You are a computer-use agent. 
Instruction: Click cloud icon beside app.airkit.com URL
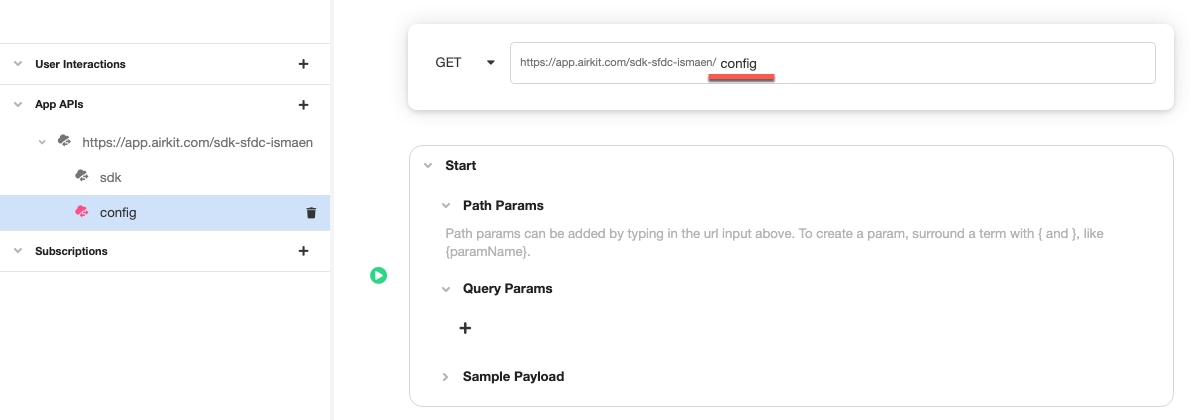65,141
